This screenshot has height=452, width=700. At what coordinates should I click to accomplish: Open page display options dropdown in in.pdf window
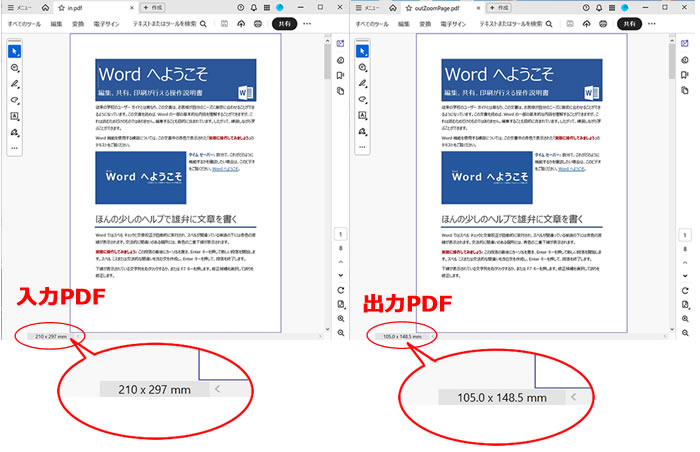pyautogui.click(x=341, y=304)
